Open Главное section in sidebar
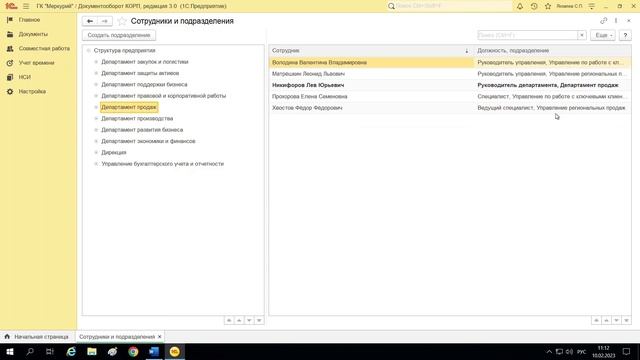 click(29, 20)
